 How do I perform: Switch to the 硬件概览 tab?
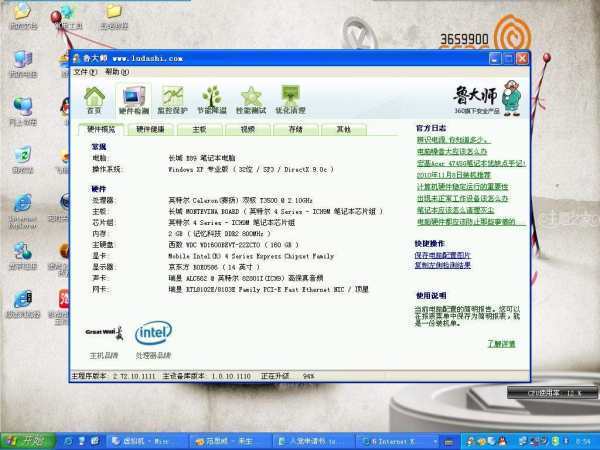(x=101, y=129)
